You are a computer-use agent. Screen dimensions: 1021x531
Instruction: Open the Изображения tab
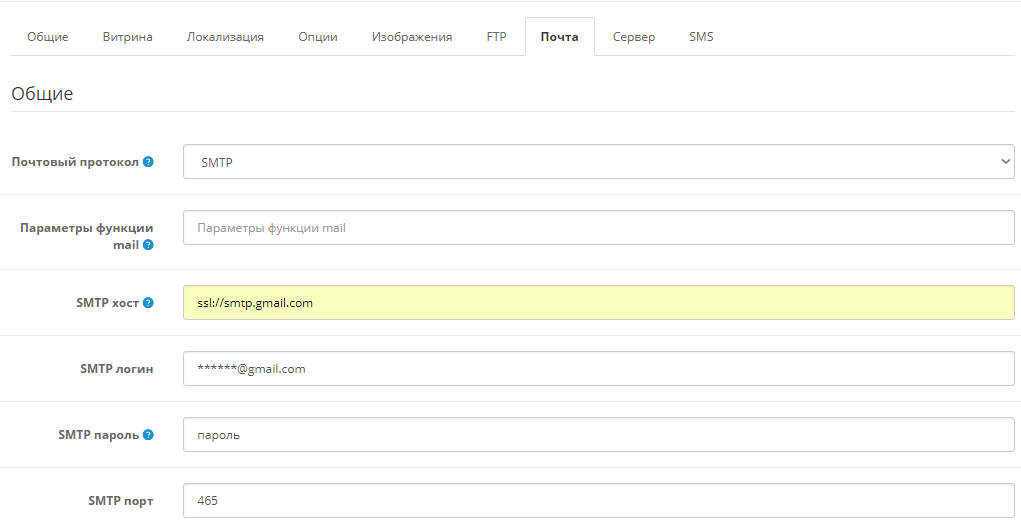click(412, 36)
